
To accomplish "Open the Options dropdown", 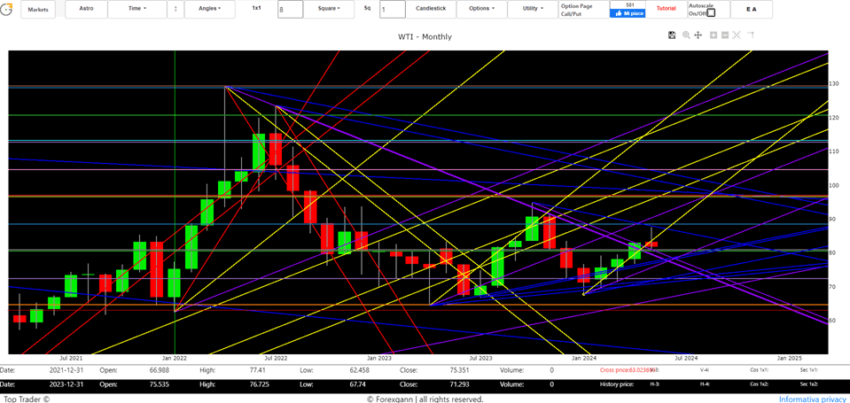I will click(x=481, y=9).
